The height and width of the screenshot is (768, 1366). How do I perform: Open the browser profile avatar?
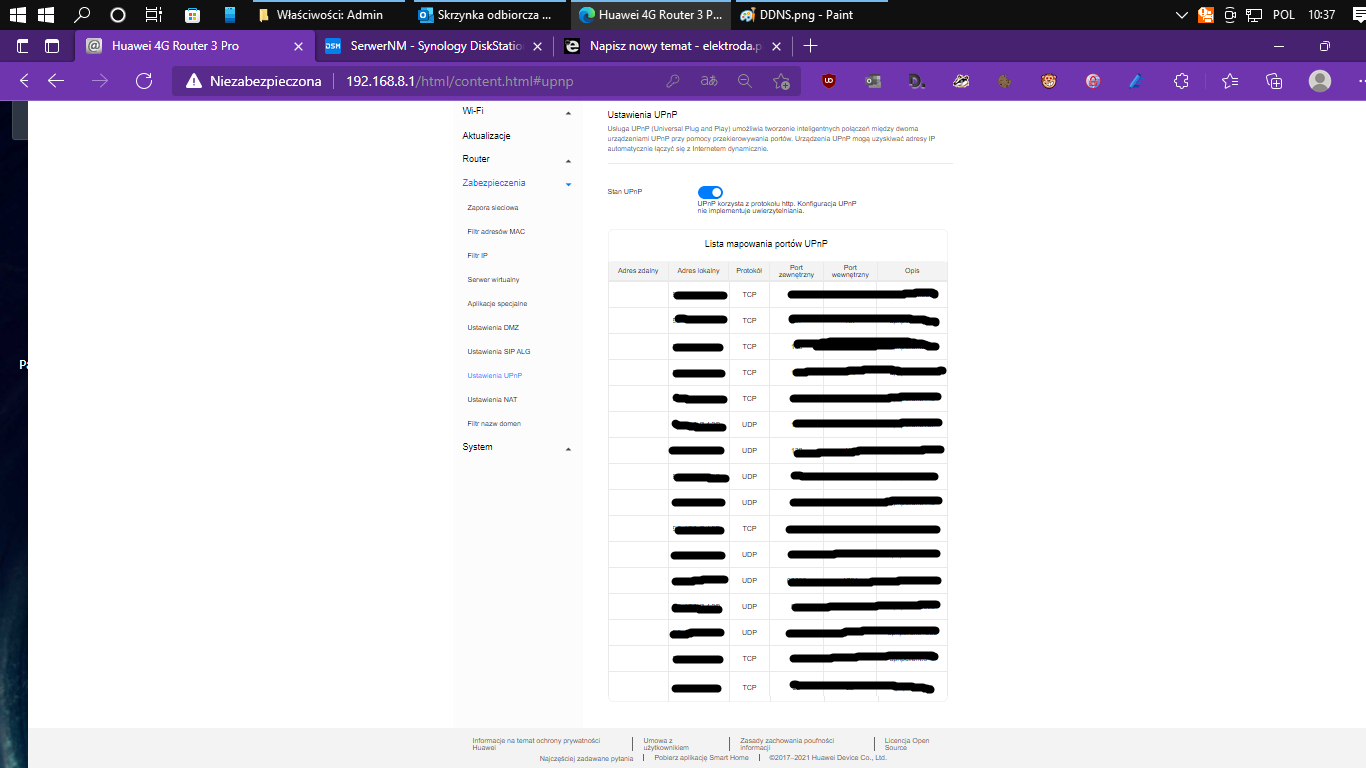(1320, 81)
